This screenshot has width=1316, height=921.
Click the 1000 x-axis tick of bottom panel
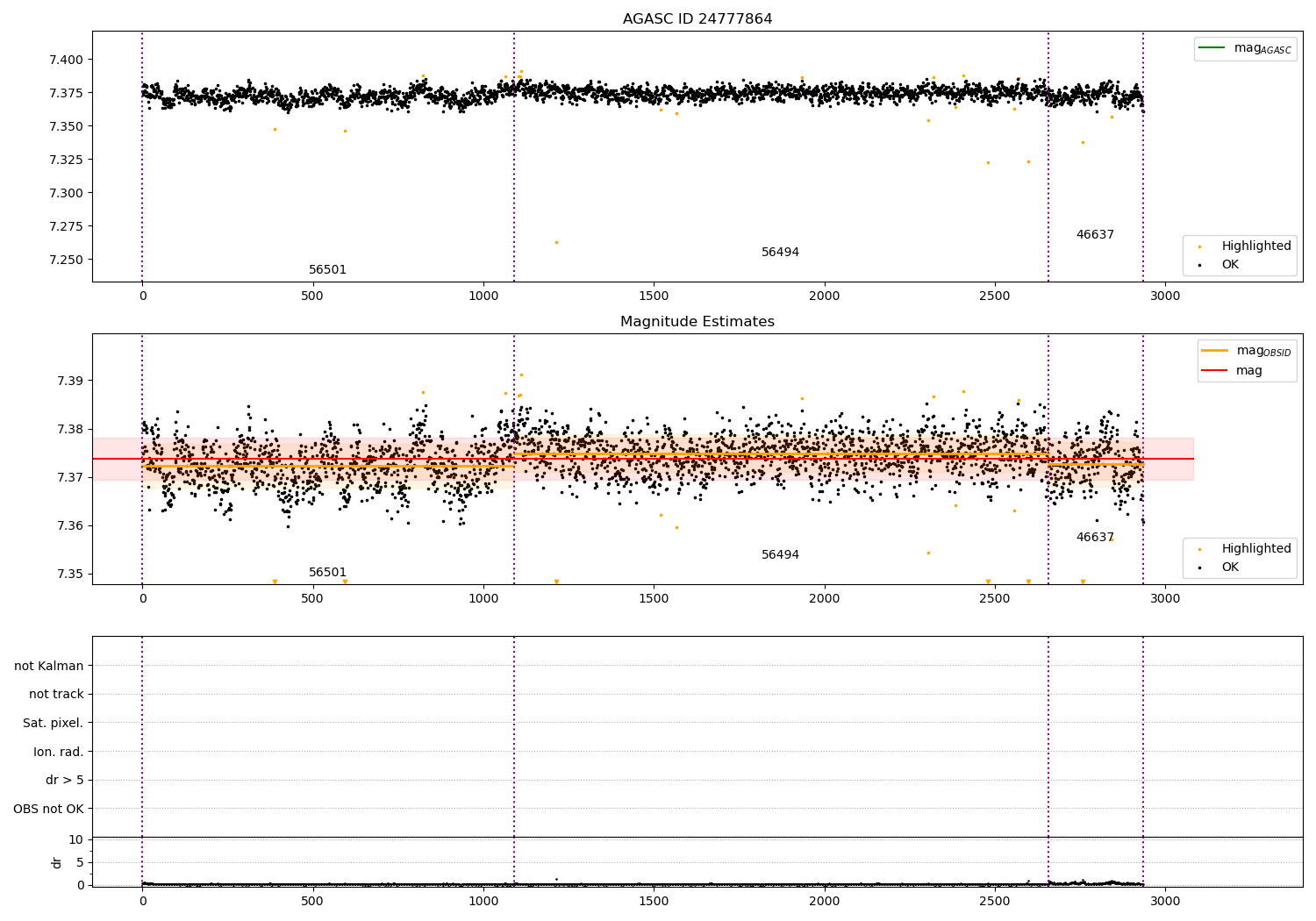pyautogui.click(x=483, y=900)
